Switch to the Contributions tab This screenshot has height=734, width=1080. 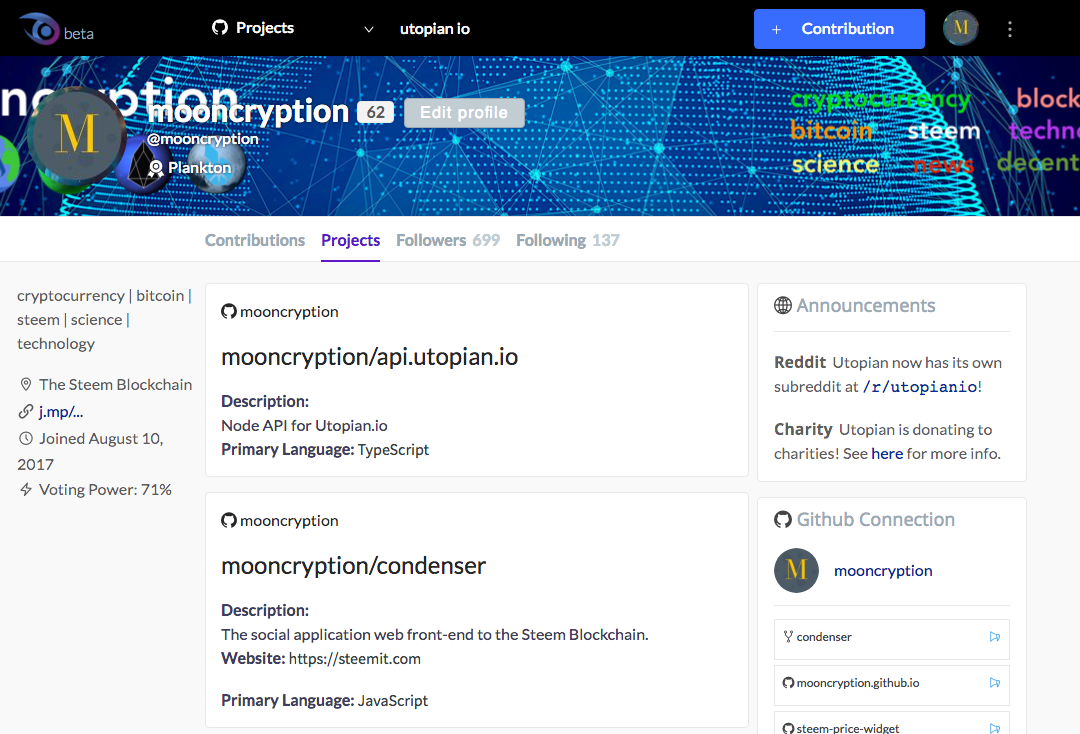(255, 240)
